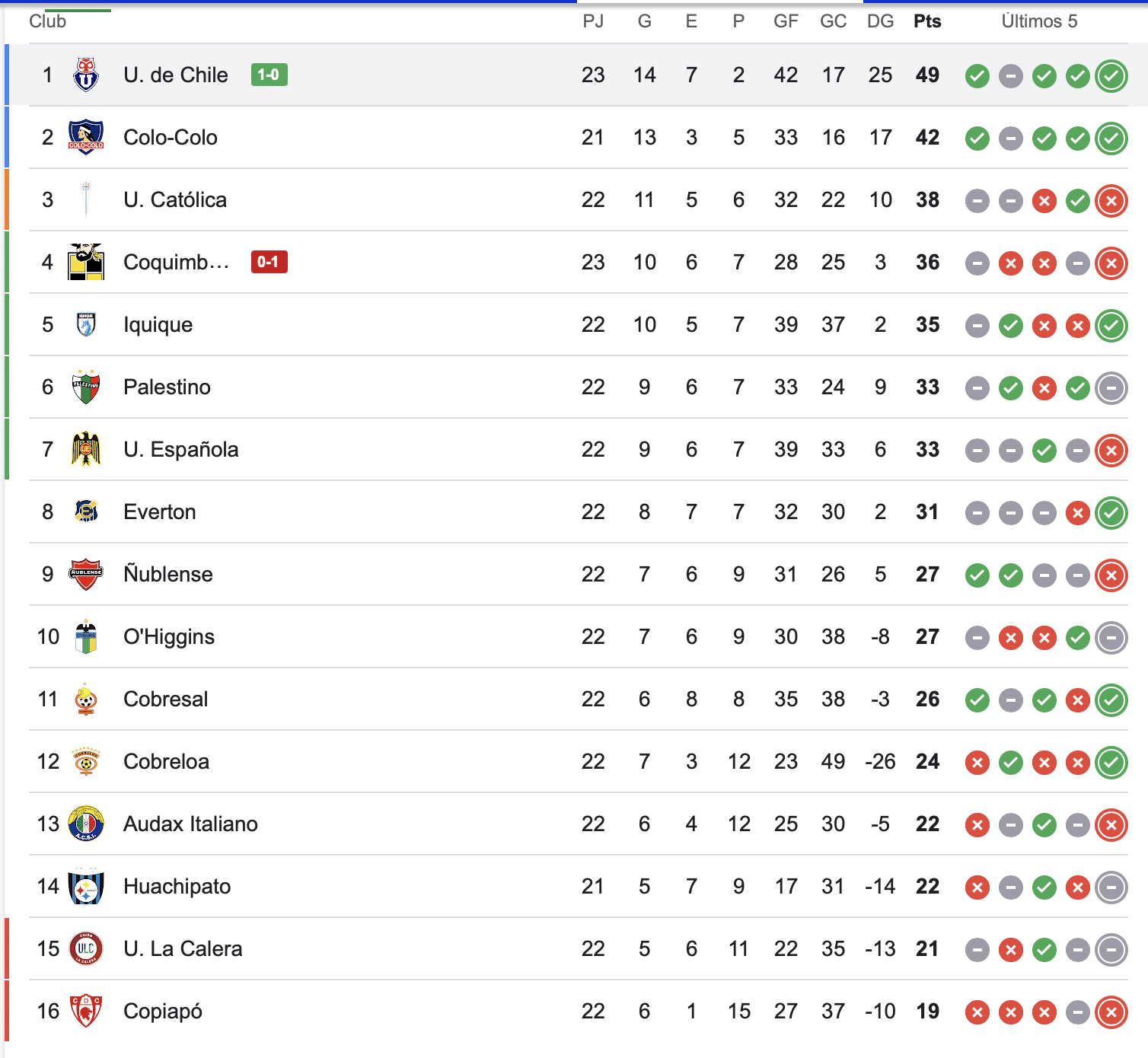The height and width of the screenshot is (1058, 1148).
Task: Sort the table by the Pts column
Action: (x=926, y=21)
